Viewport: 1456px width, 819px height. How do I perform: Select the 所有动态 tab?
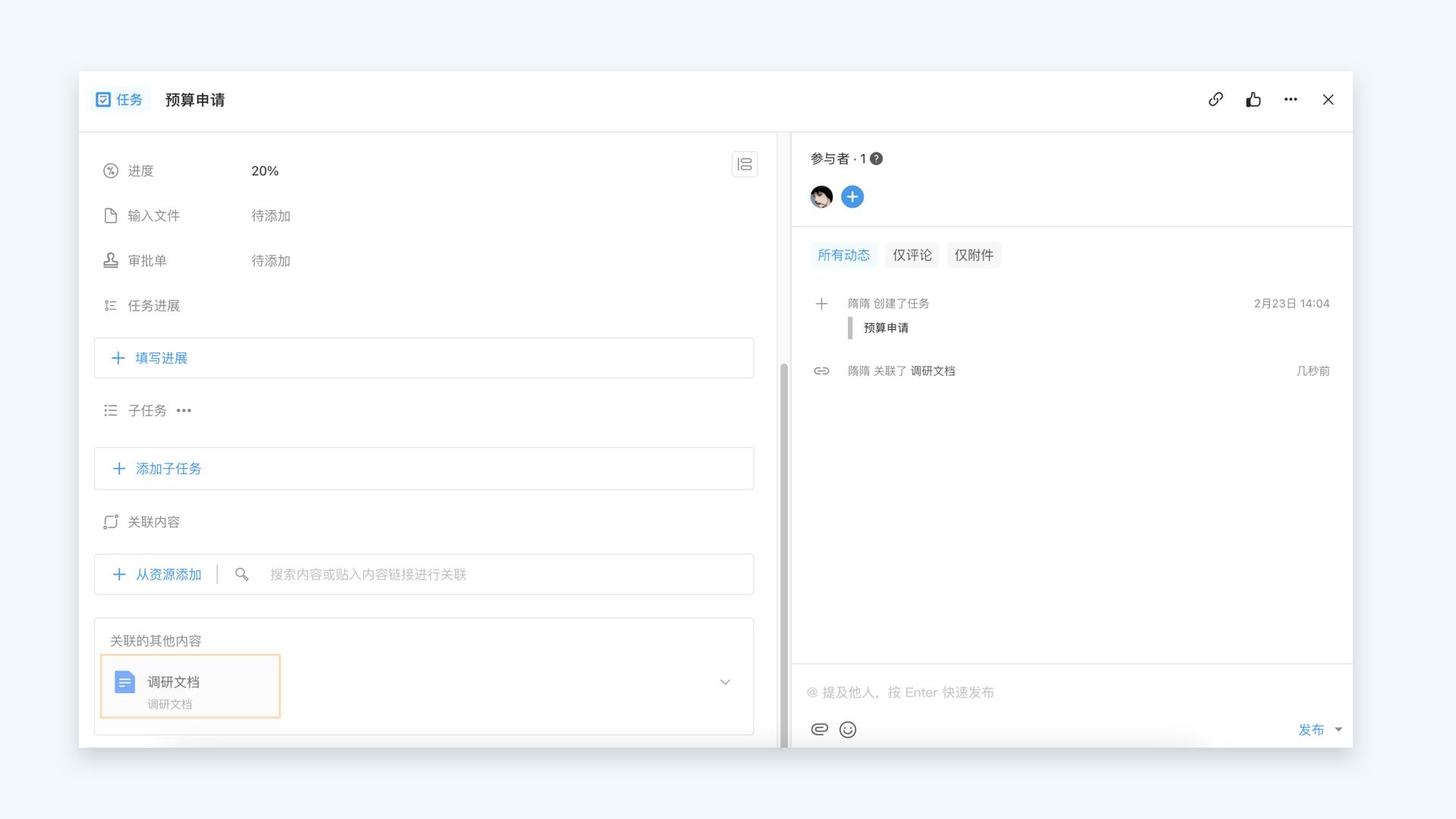pyautogui.click(x=843, y=255)
